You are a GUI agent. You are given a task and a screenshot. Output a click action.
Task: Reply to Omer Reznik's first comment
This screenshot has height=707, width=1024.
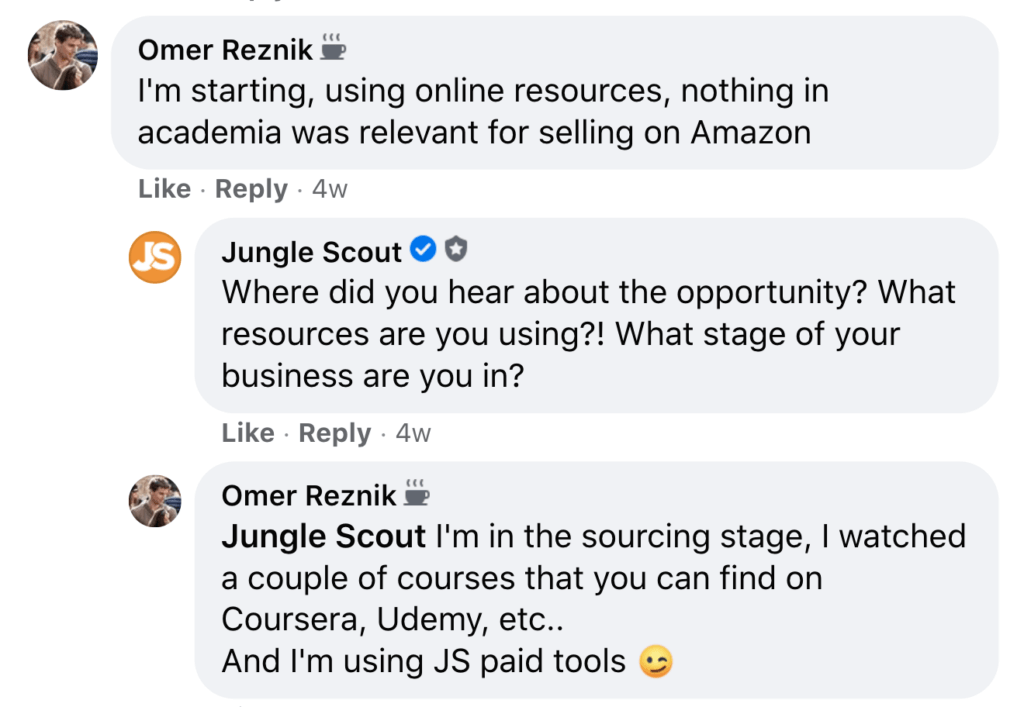(251, 189)
